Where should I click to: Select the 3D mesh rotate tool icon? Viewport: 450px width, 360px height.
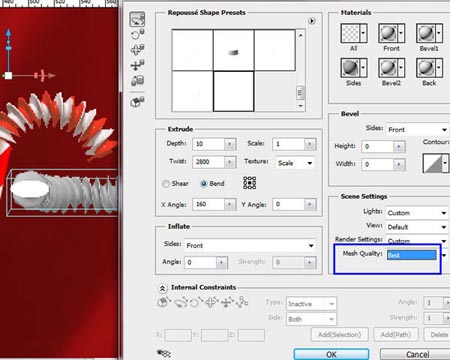(x=137, y=19)
